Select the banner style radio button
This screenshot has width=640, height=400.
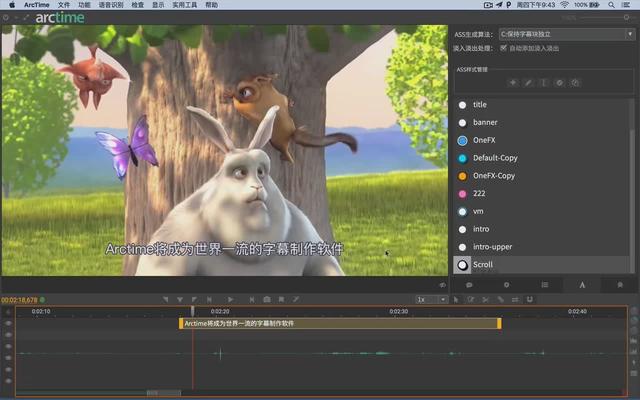(x=462, y=123)
